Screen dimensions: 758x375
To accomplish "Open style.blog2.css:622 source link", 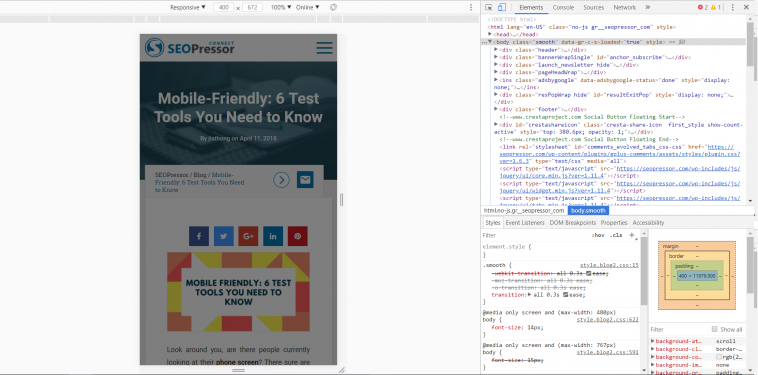I will click(608, 320).
